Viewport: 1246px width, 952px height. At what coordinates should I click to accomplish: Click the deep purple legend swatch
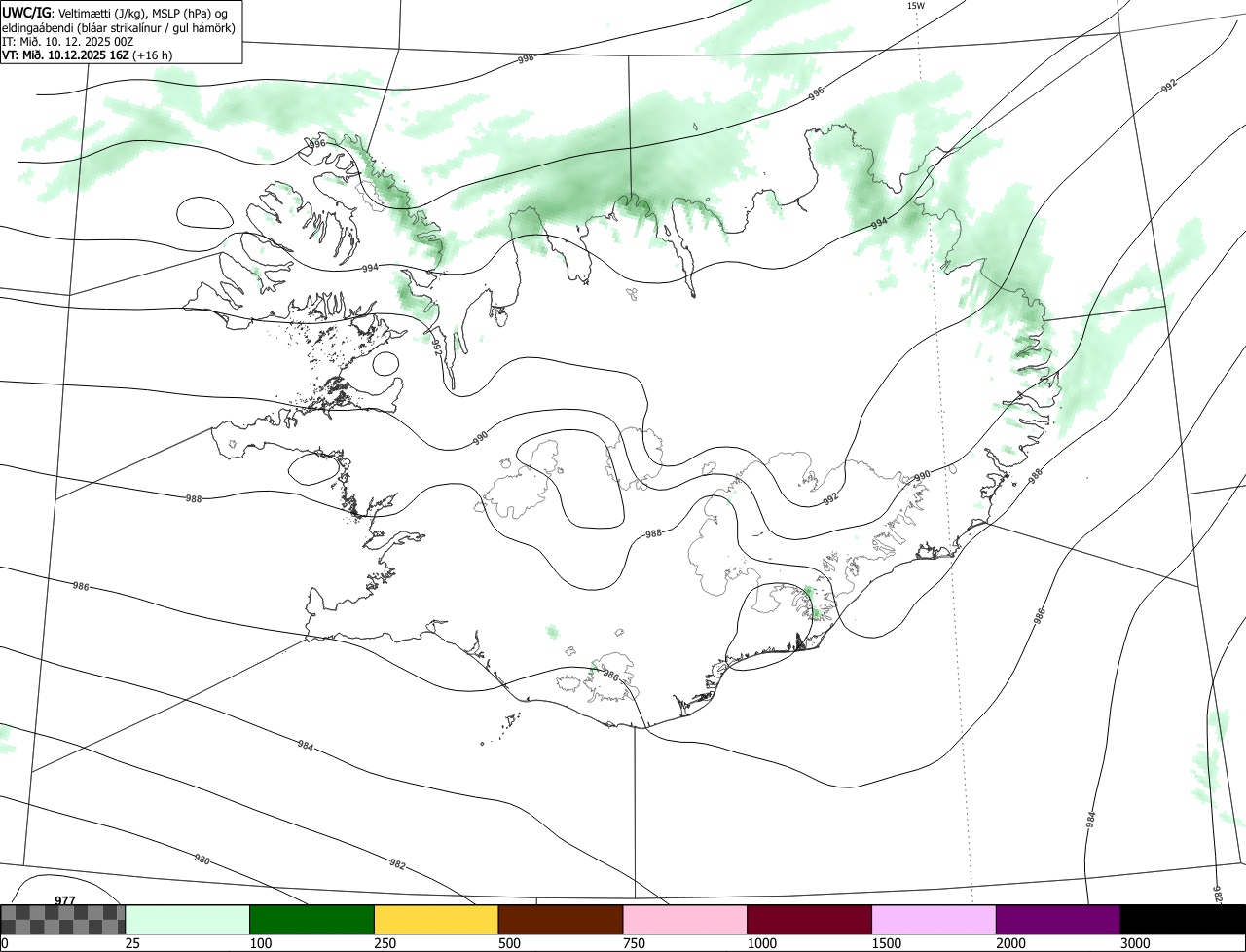(x=1058, y=919)
